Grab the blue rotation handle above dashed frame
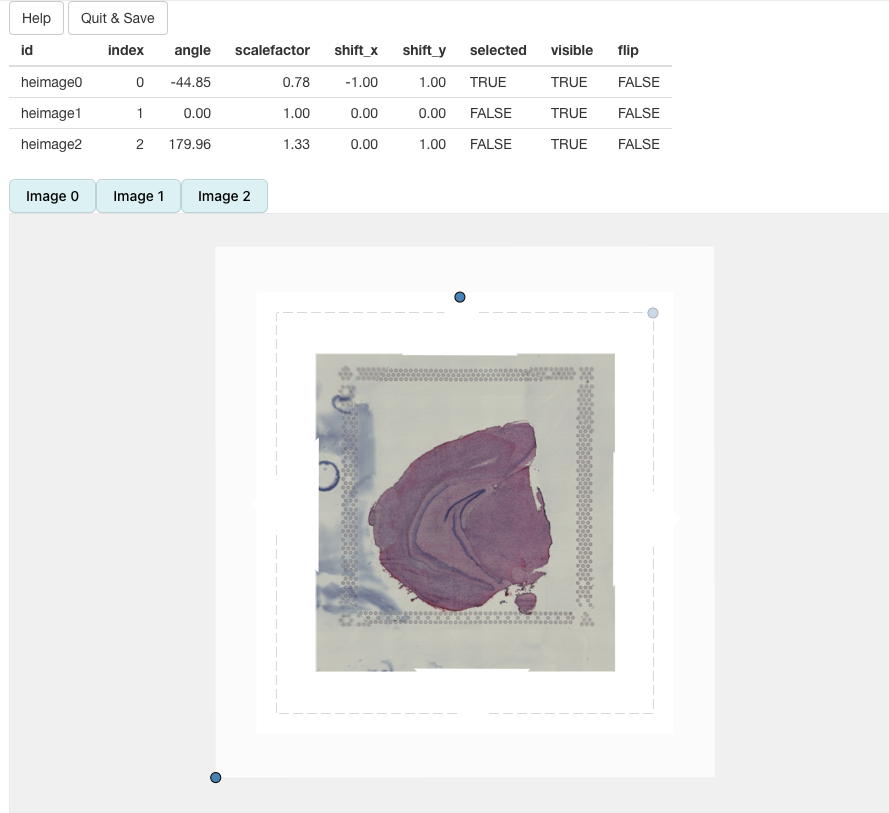The width and height of the screenshot is (889, 813). 460,297
